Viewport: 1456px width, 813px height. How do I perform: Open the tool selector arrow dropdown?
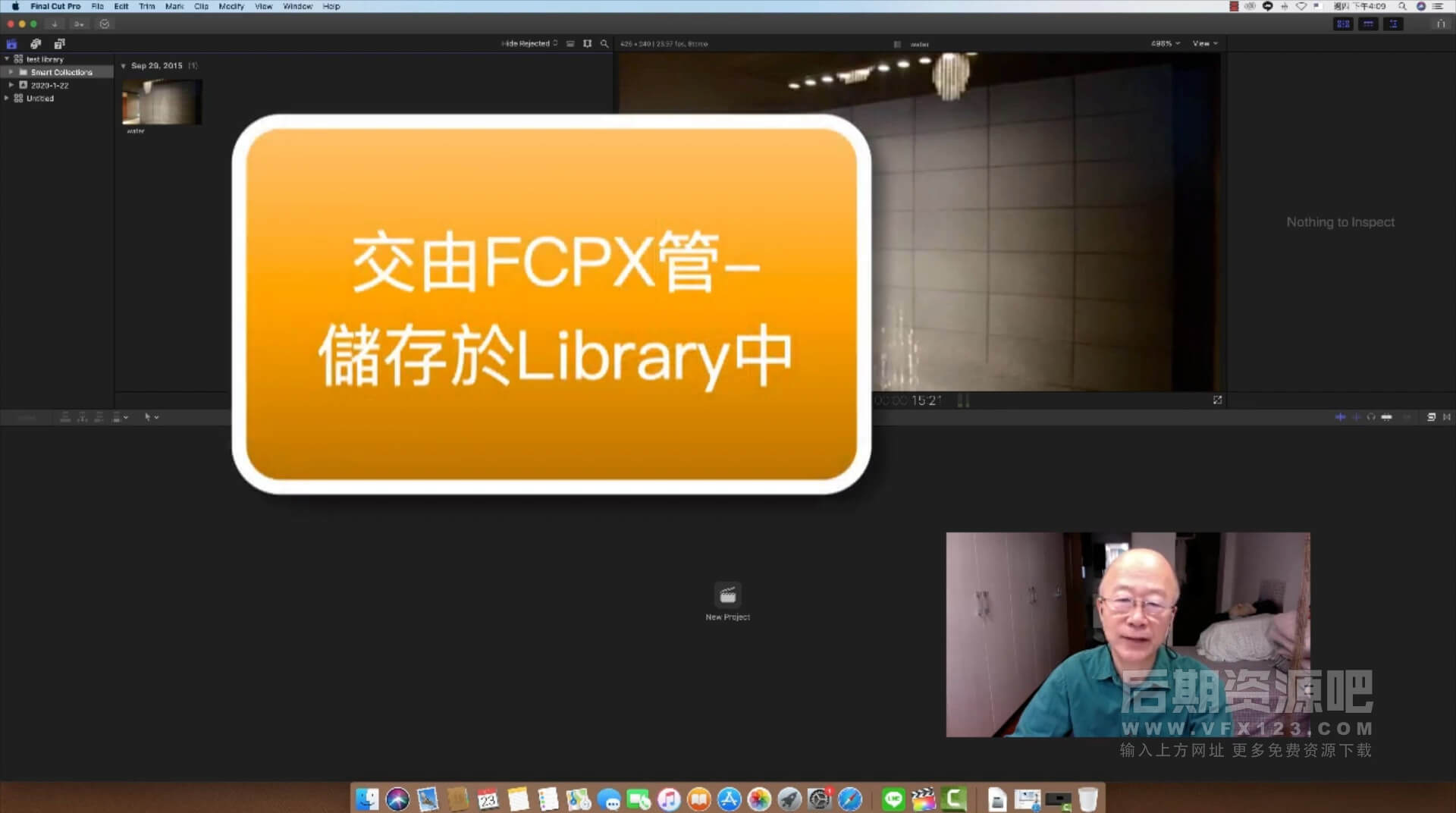point(151,417)
